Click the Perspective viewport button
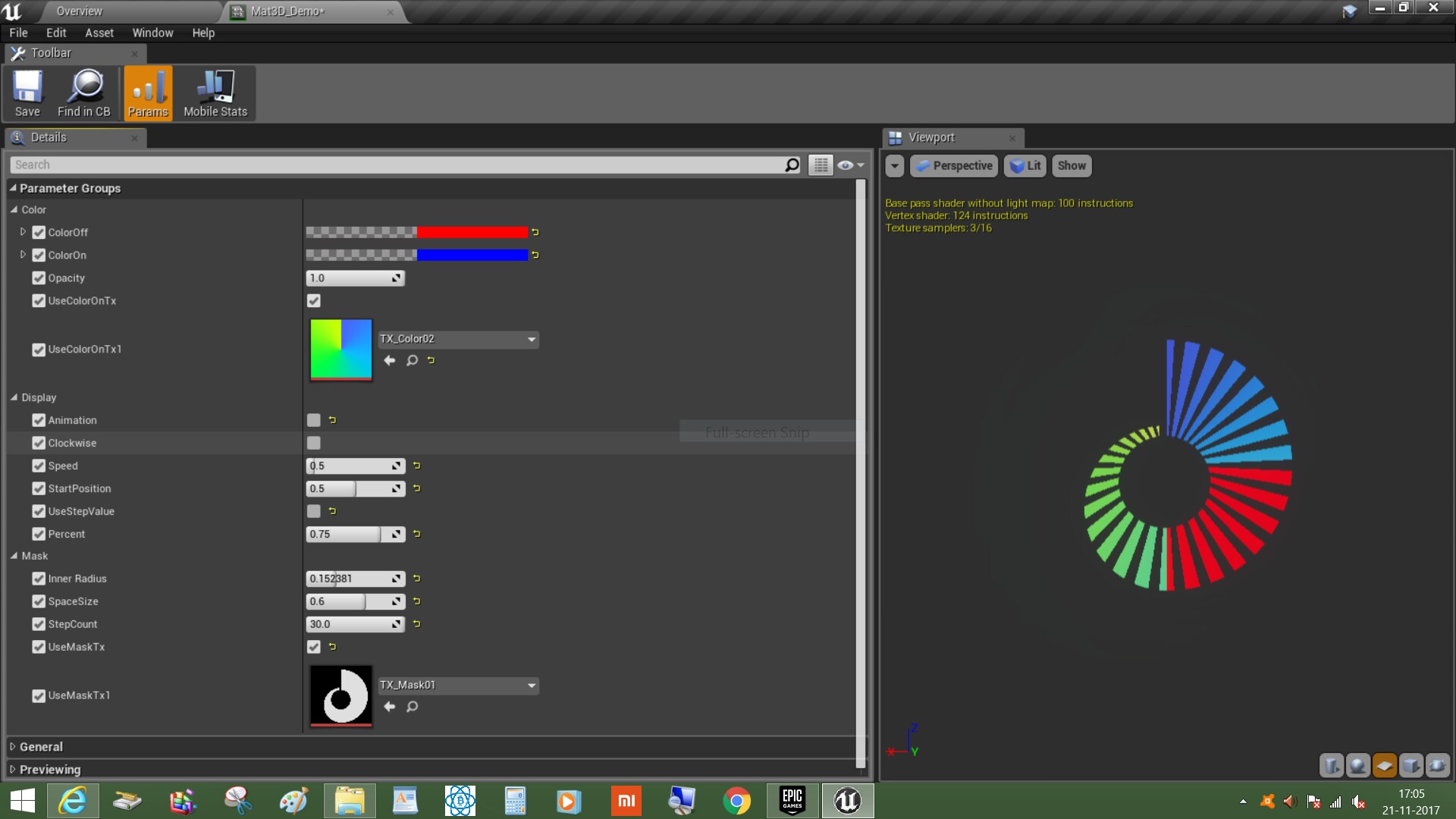 (954, 165)
